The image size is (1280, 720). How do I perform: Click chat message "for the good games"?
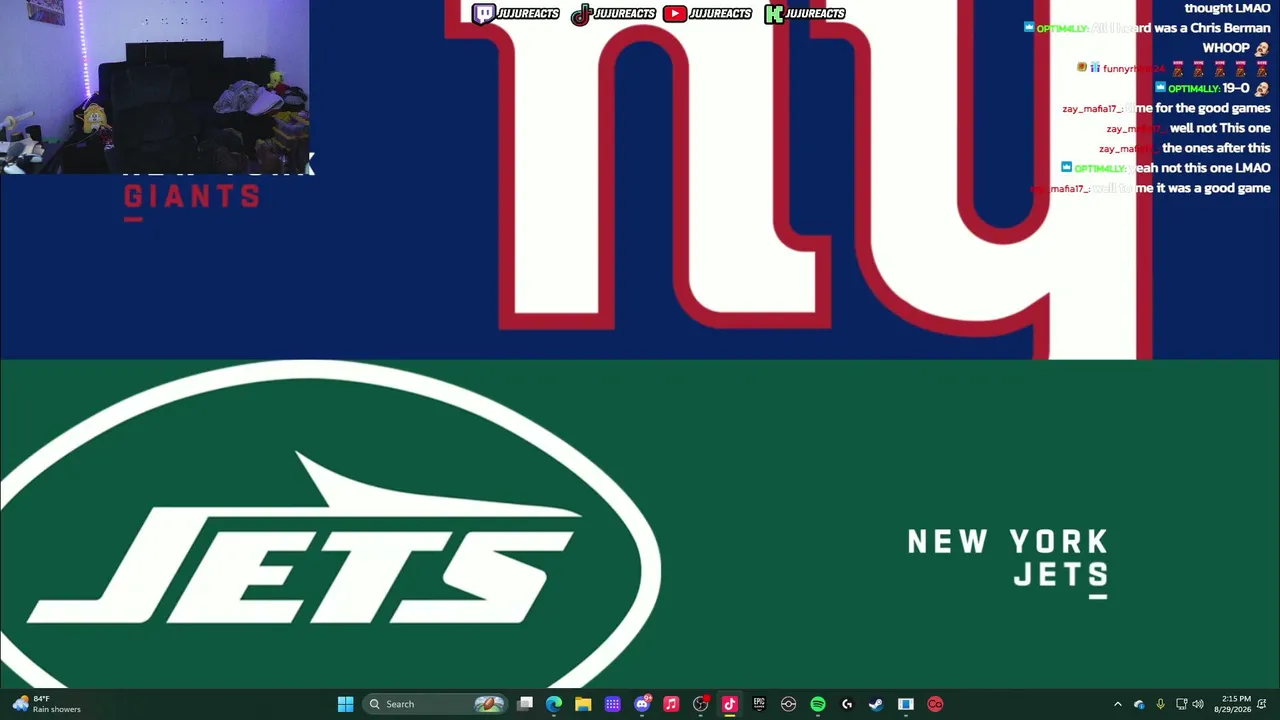click(x=1213, y=108)
